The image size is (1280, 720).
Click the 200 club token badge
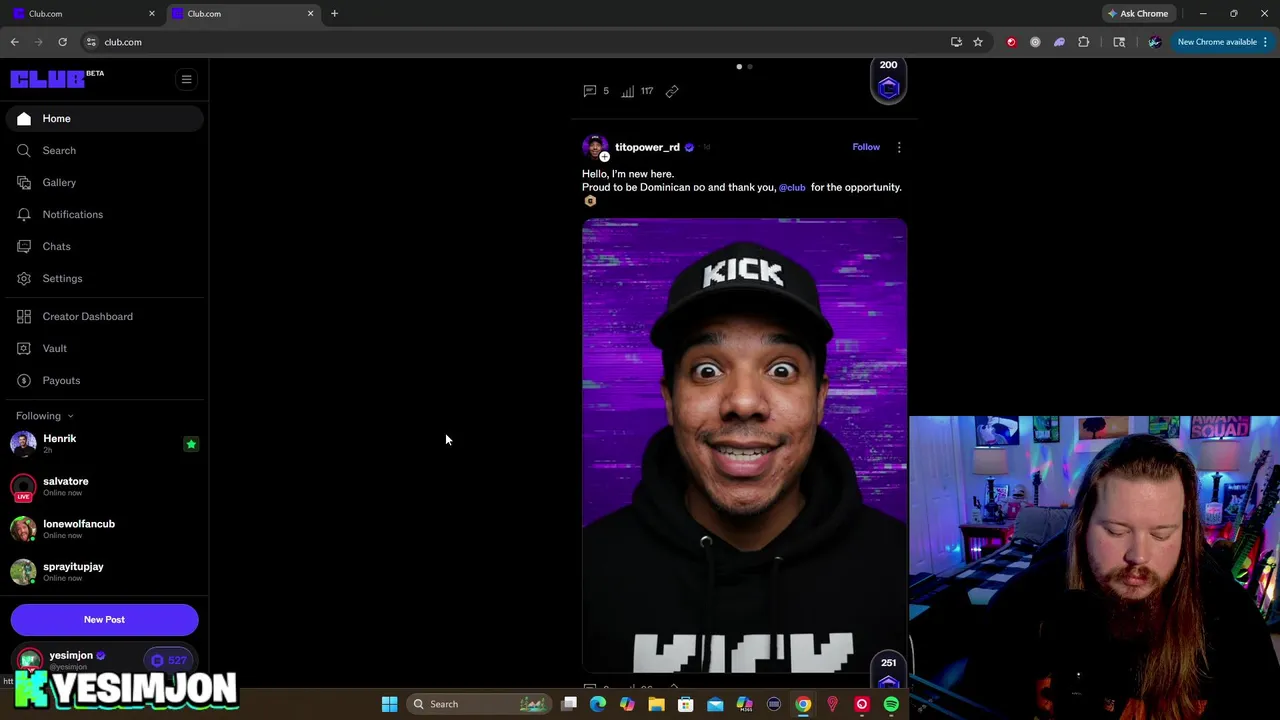point(888,81)
